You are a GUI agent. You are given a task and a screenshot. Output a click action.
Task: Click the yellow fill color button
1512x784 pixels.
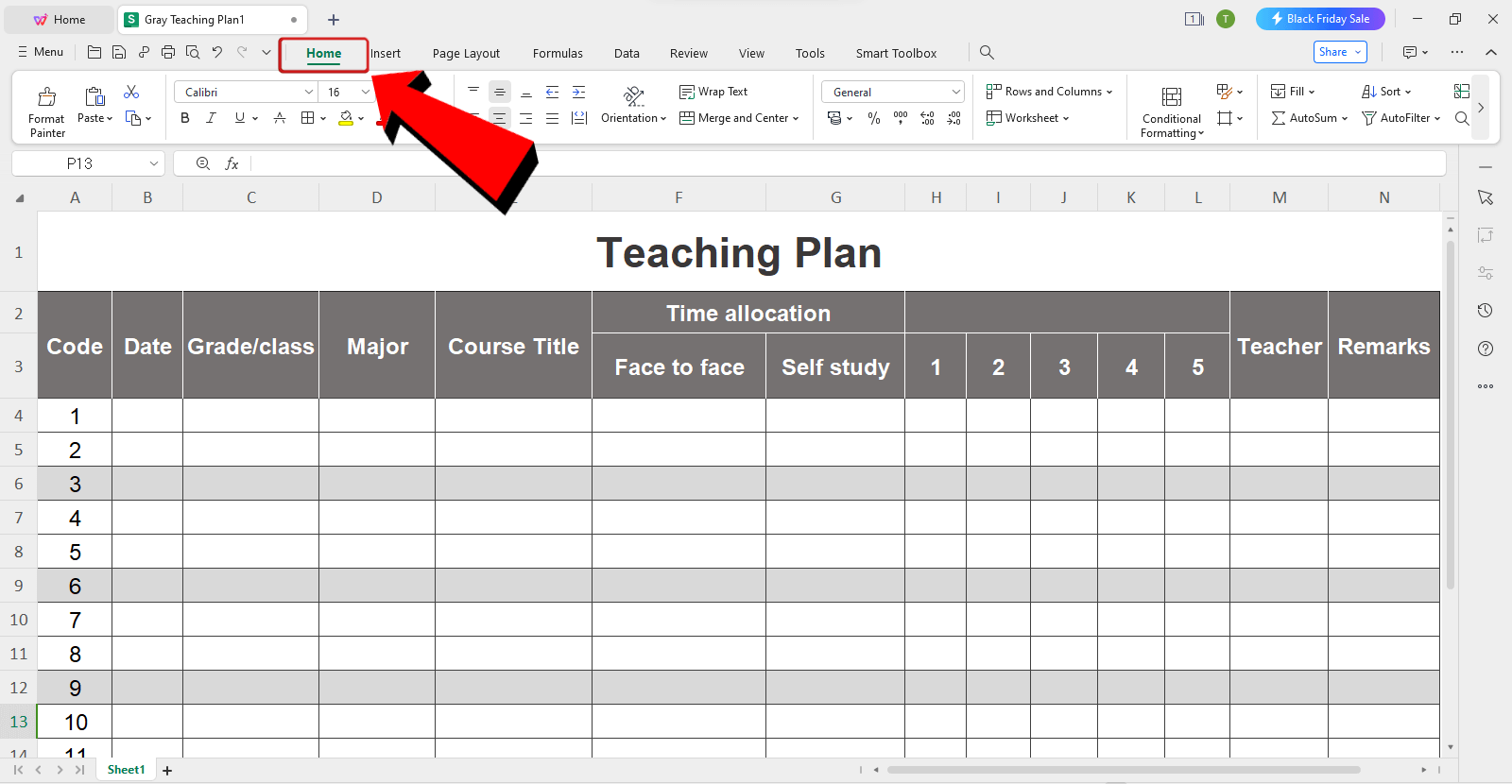(x=346, y=118)
